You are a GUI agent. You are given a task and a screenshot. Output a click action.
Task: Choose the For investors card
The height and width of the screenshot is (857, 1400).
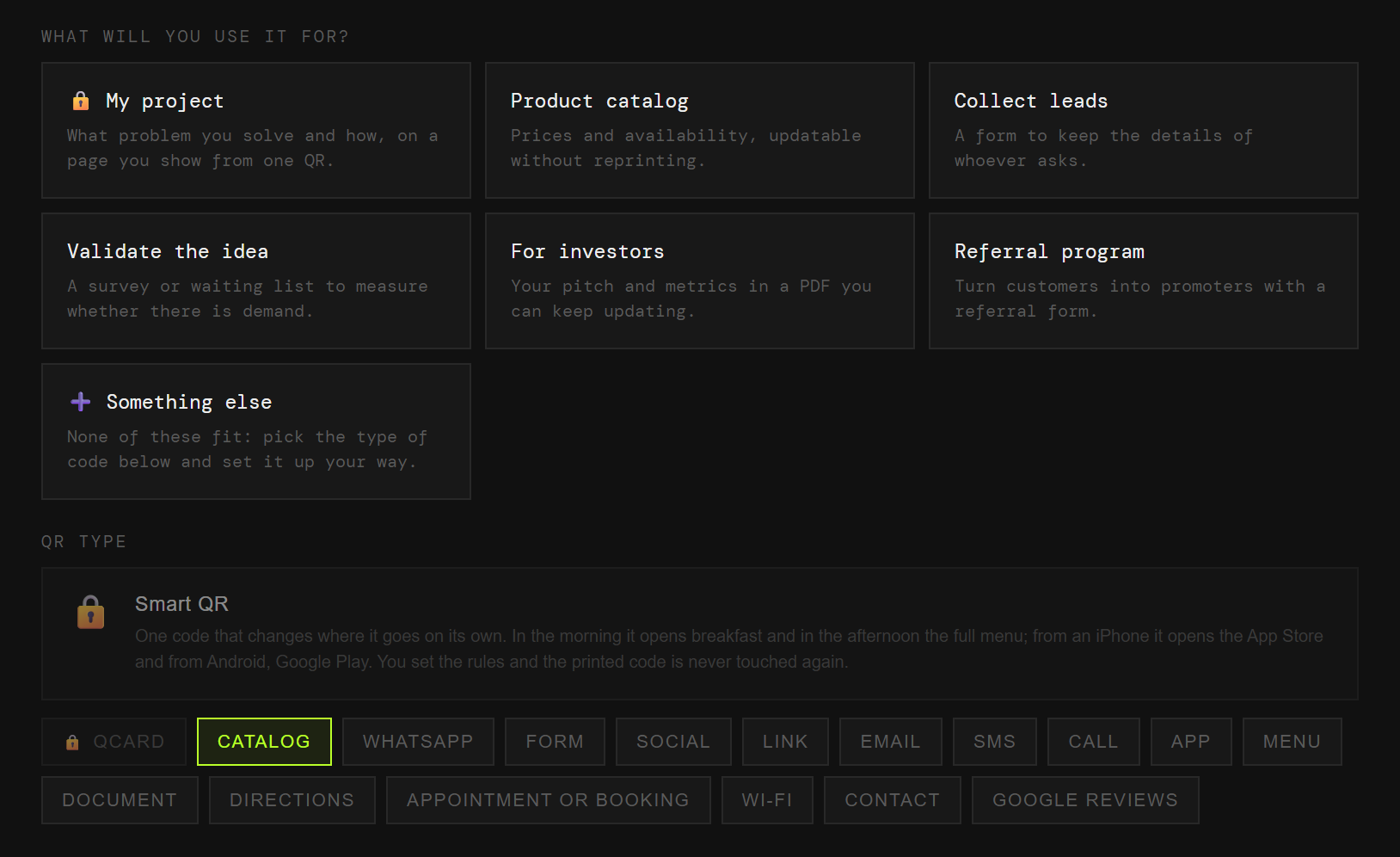pos(700,281)
